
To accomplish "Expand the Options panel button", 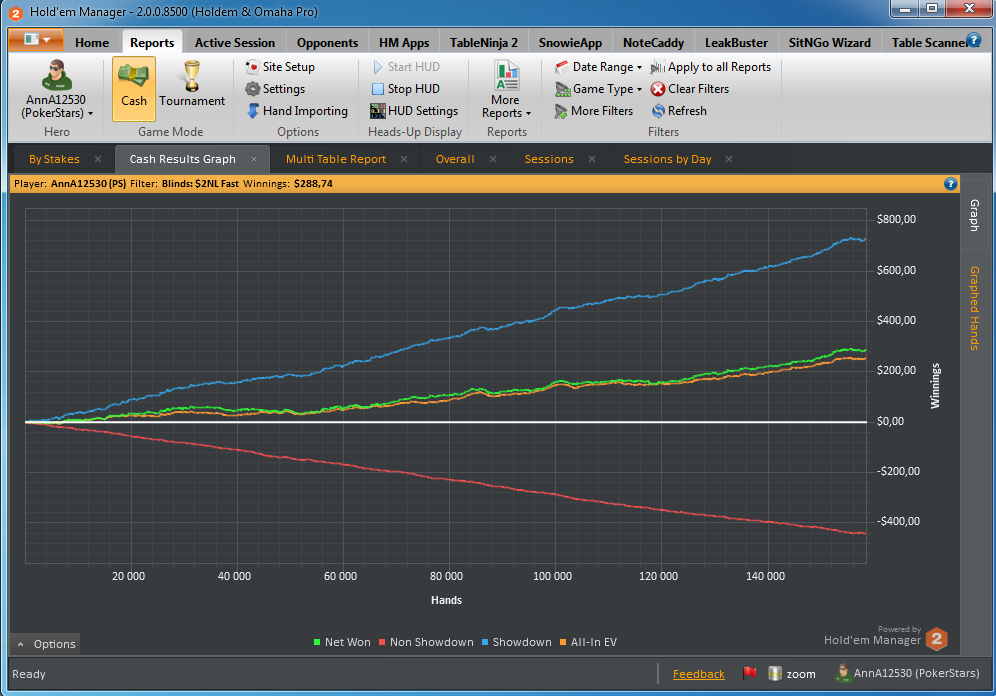I will click(x=45, y=644).
